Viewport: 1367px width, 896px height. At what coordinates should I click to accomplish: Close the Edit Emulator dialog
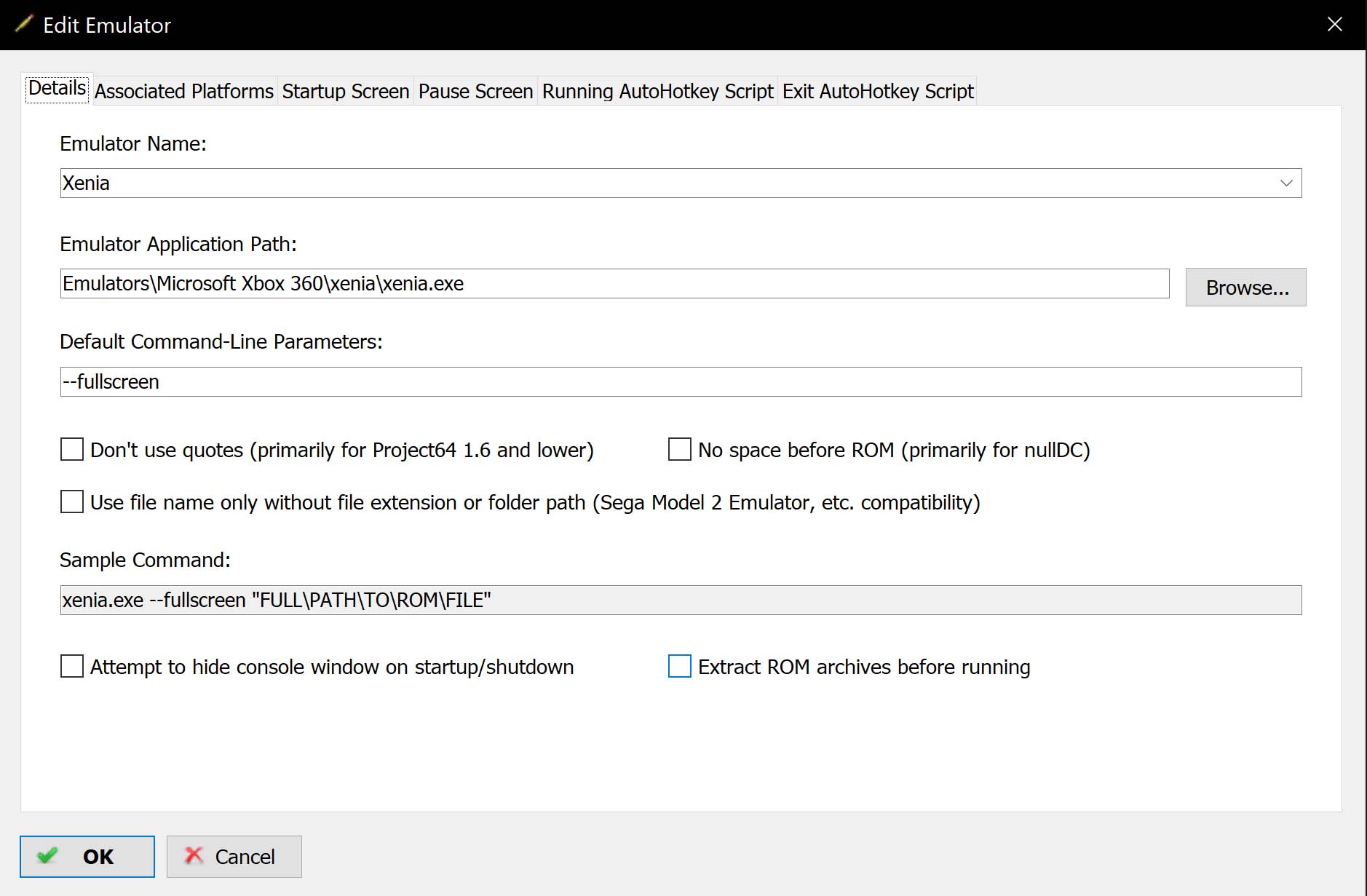point(1334,24)
